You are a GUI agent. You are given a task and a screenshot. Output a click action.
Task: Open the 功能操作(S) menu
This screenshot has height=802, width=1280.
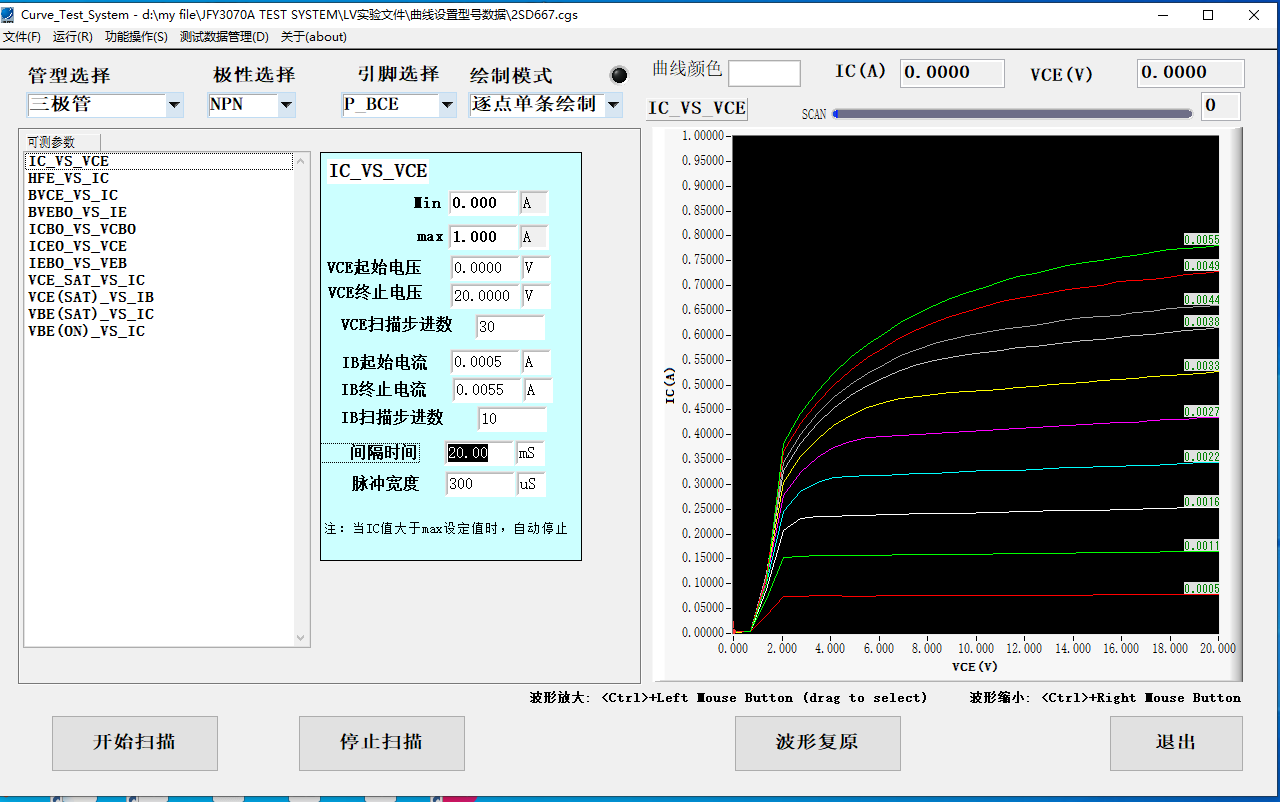coord(137,37)
